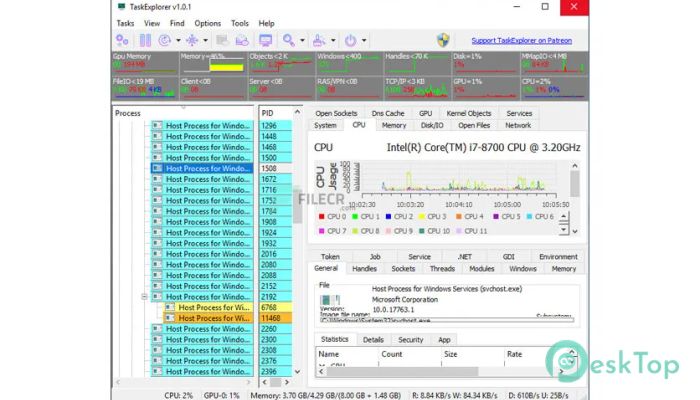Click the CPU 2 blue legend swatch
This screenshot has width=700, height=400.
(388, 217)
